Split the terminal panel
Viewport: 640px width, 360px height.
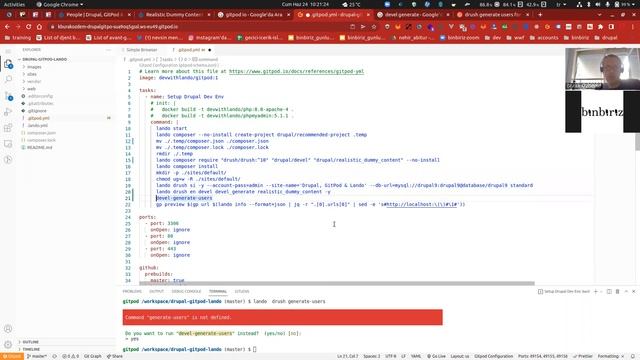(x=609, y=291)
